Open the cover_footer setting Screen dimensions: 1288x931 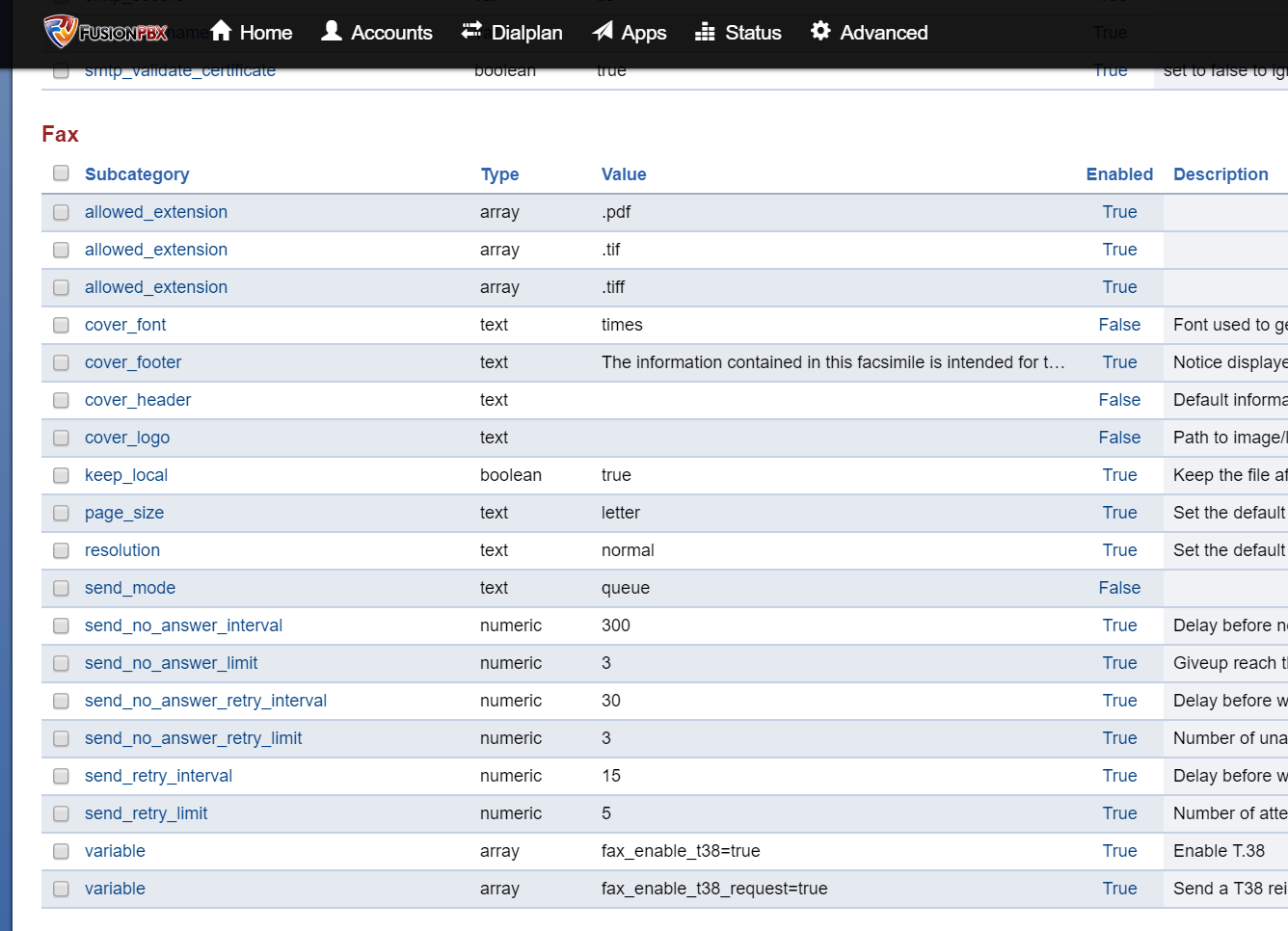(133, 362)
